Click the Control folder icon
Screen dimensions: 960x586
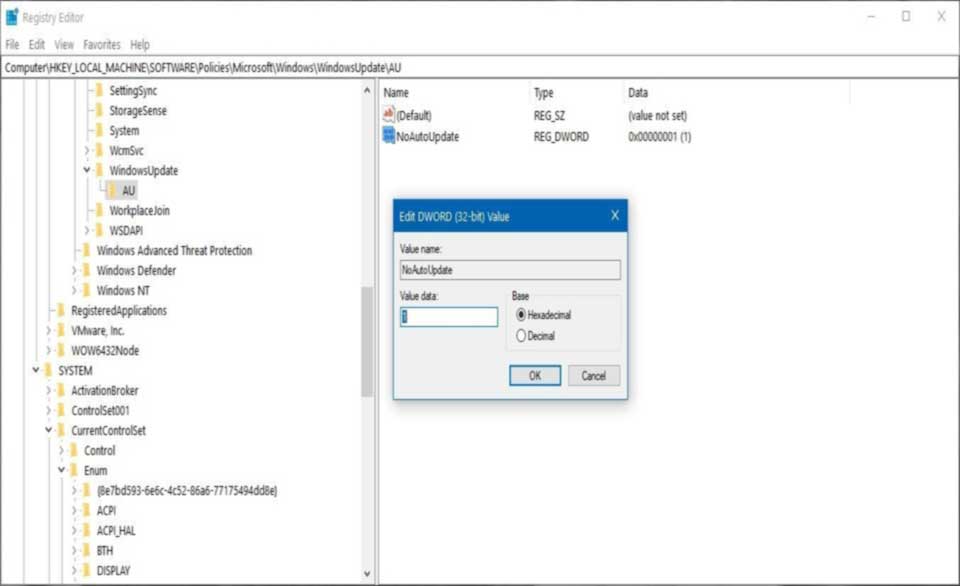point(73,451)
